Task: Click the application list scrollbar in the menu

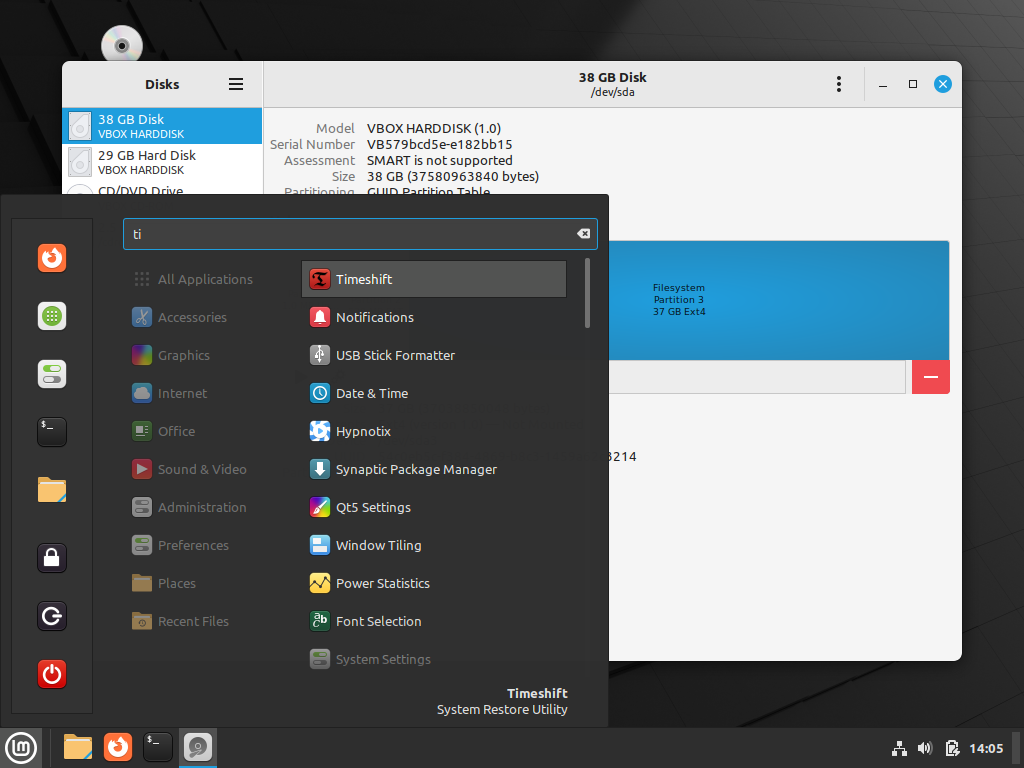Action: pos(587,293)
